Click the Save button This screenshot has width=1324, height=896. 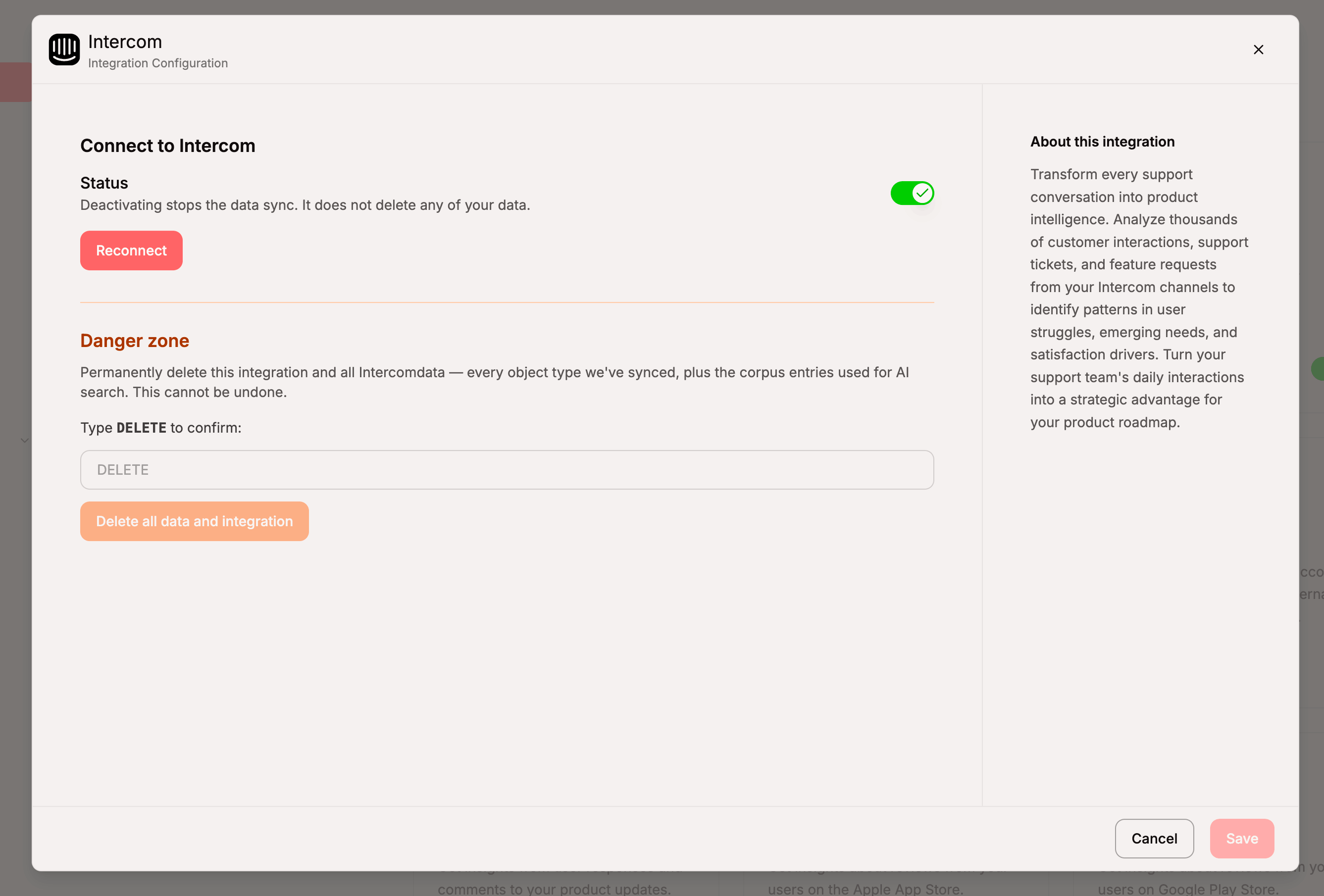pos(1241,839)
